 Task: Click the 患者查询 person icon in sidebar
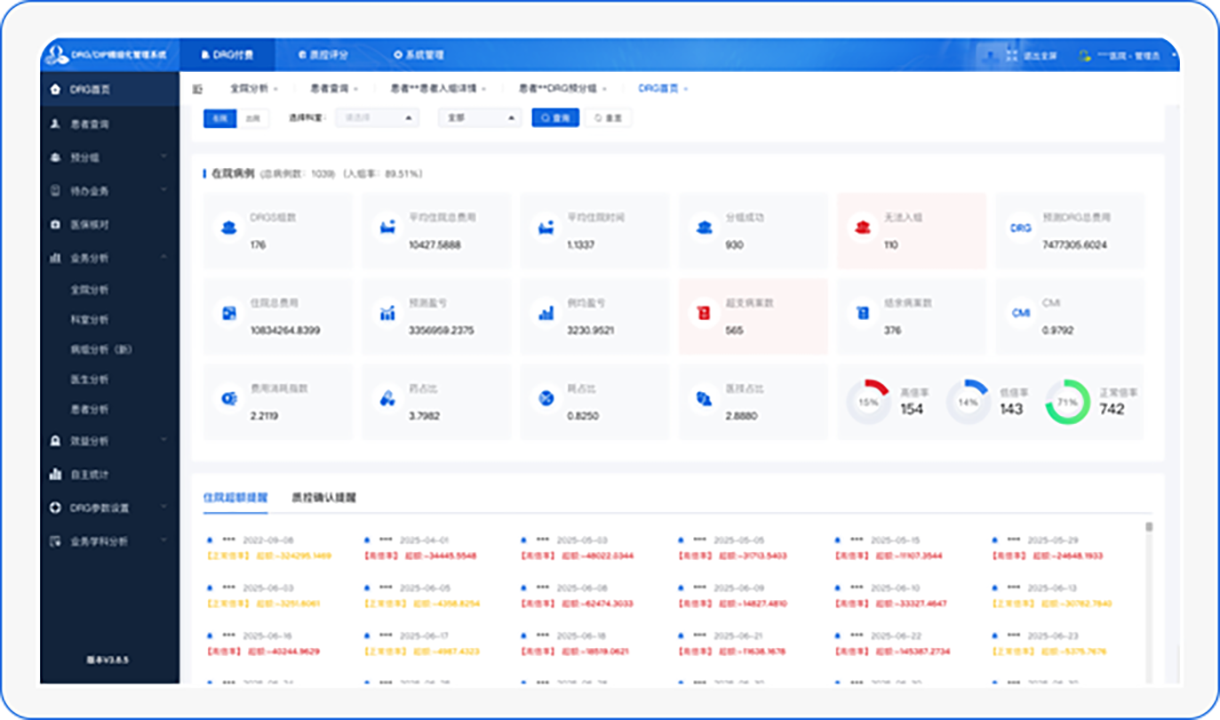click(x=55, y=124)
